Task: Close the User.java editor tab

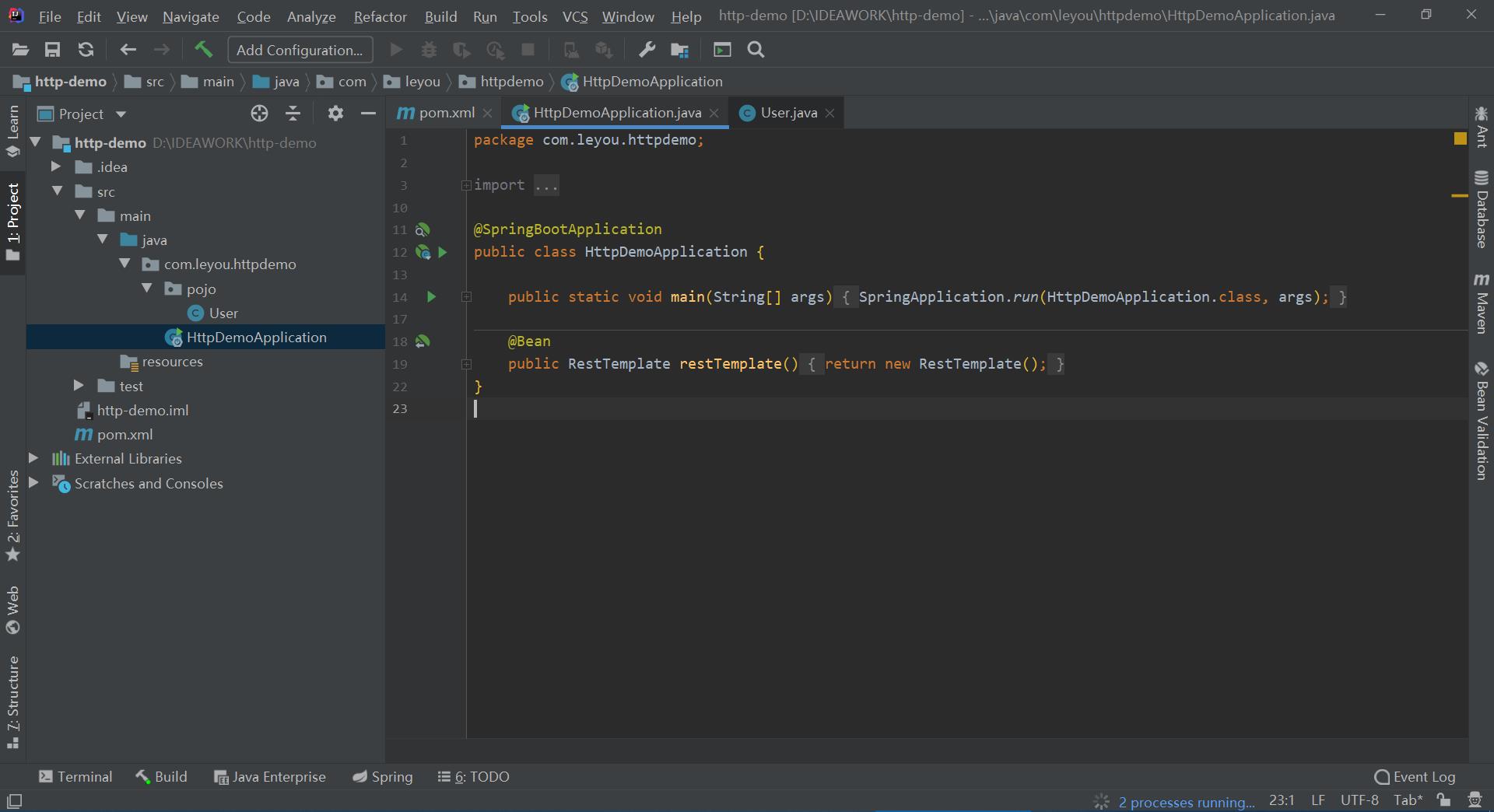Action: [x=829, y=114]
